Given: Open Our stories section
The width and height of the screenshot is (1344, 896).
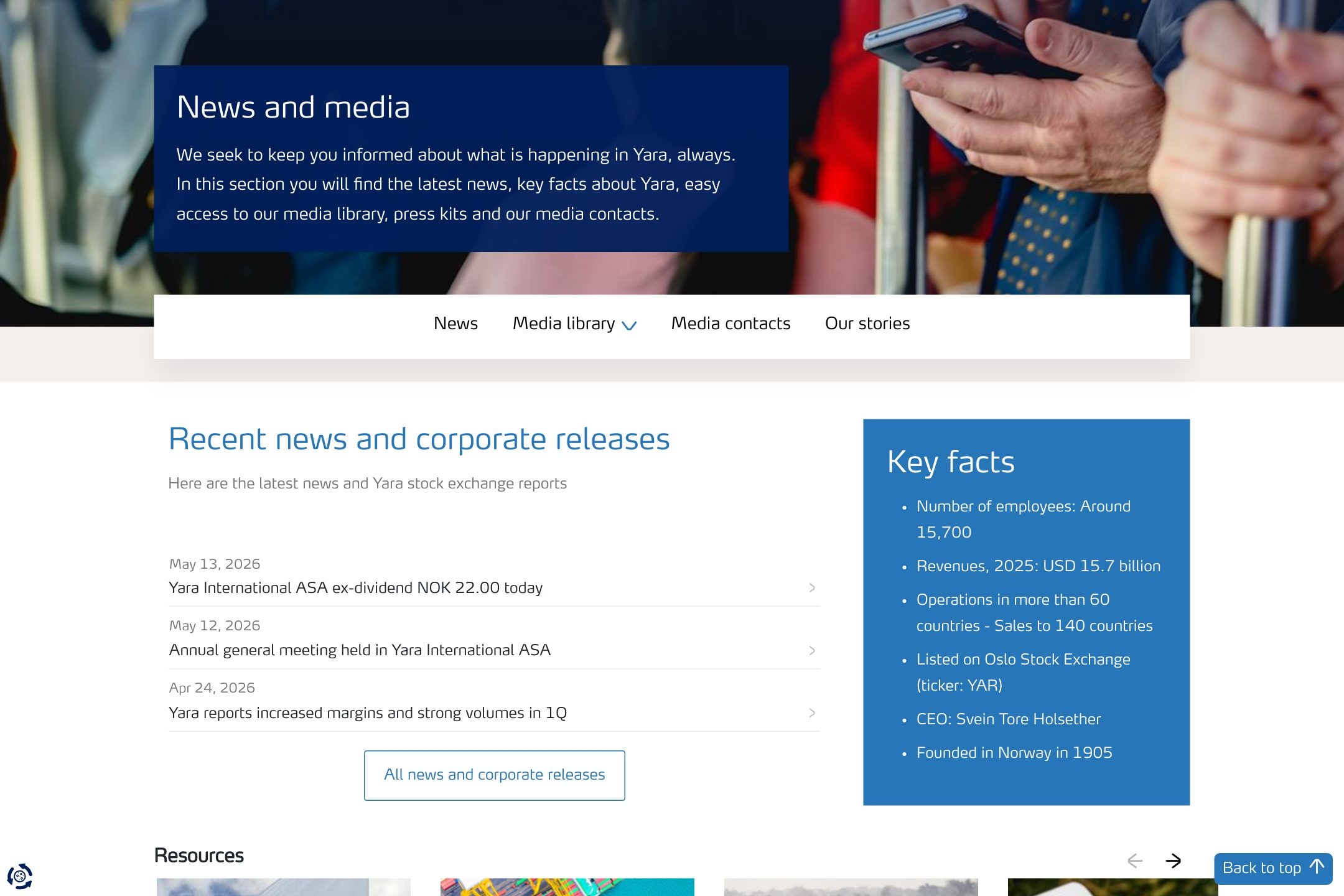Looking at the screenshot, I should tap(867, 324).
